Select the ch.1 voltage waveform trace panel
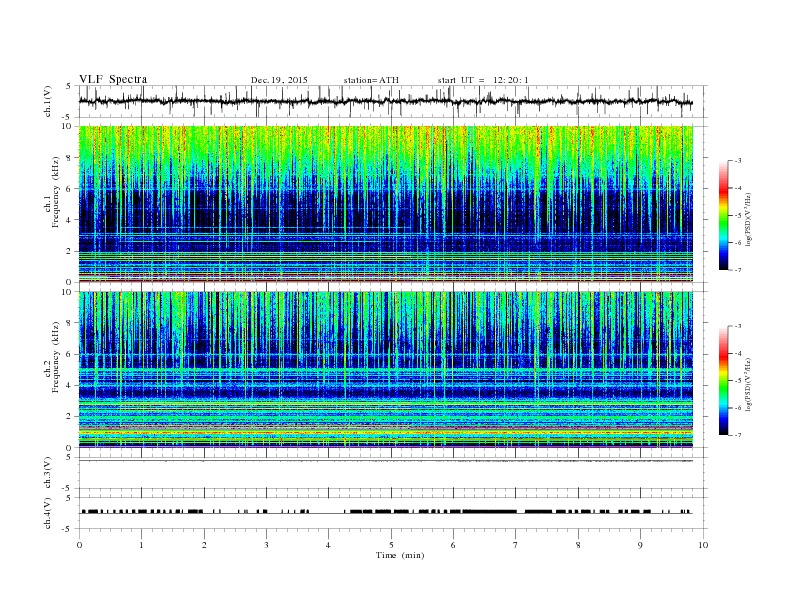792x612 pixels. 393,101
